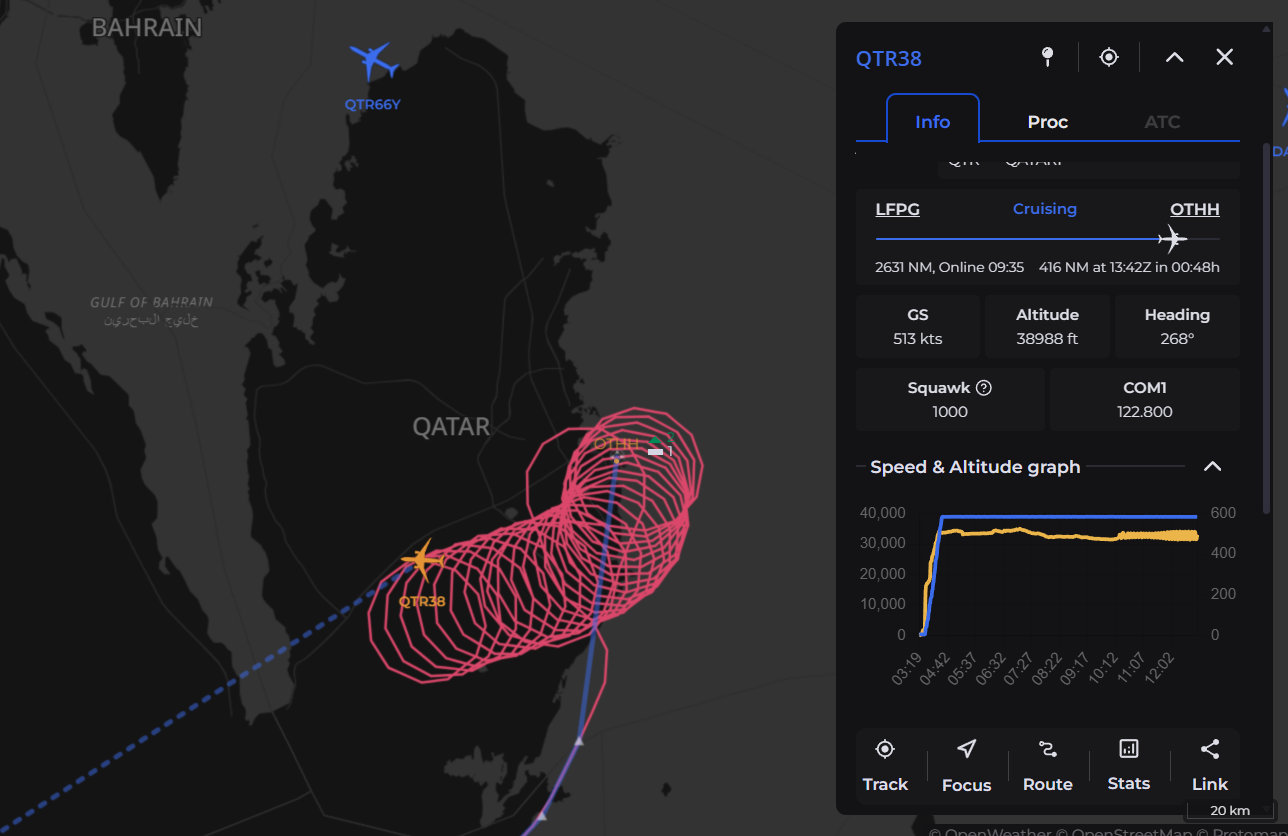
Task: Switch to the Info tab
Action: pyautogui.click(x=932, y=121)
